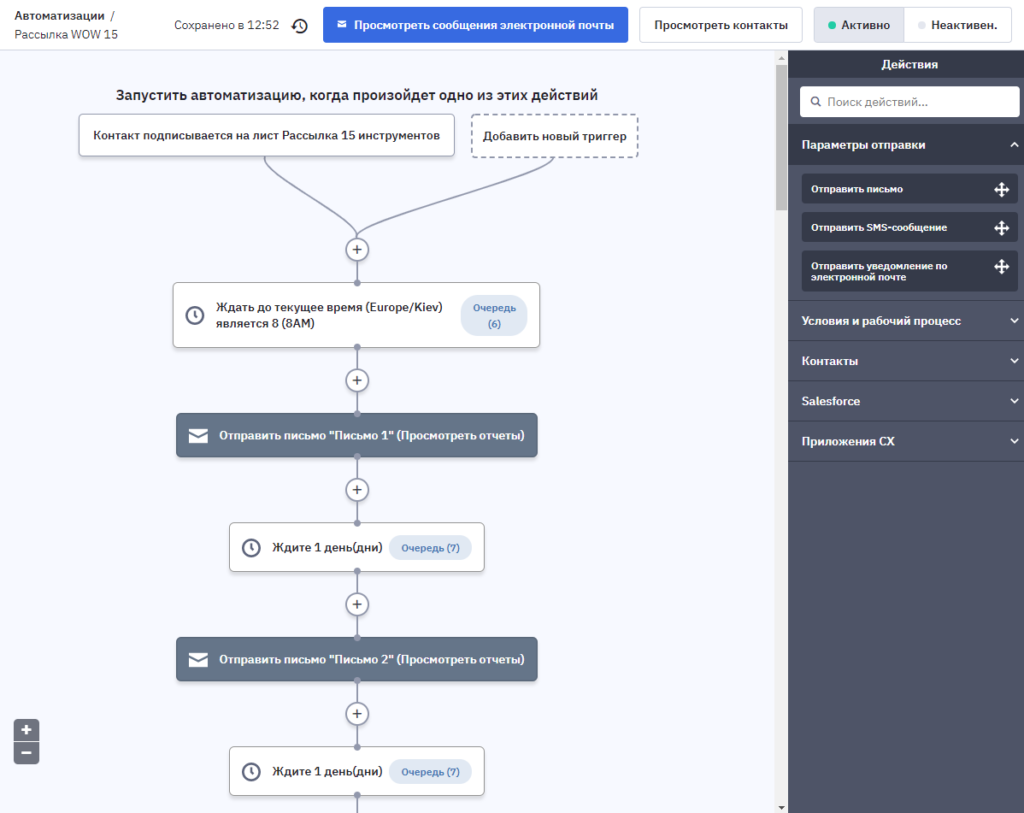Expand Условия и рабочий процесс section
Image resolution: width=1024 pixels, height=813 pixels.
[x=906, y=321]
